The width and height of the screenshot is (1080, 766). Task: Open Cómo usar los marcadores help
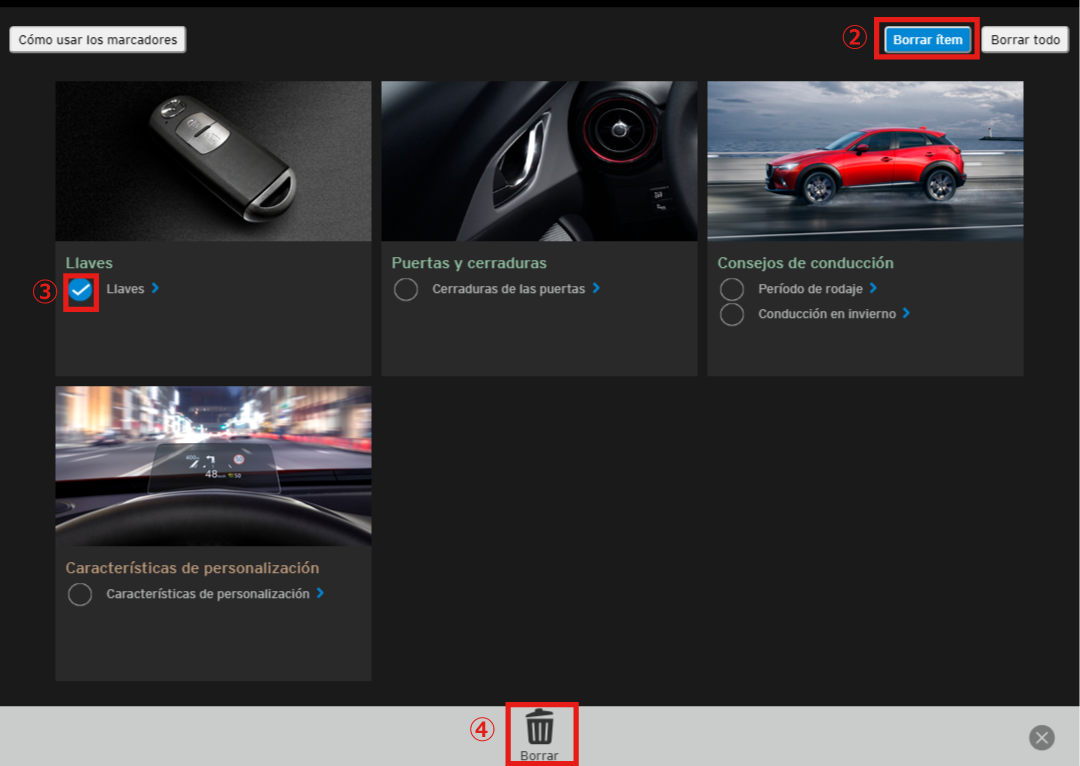[98, 40]
